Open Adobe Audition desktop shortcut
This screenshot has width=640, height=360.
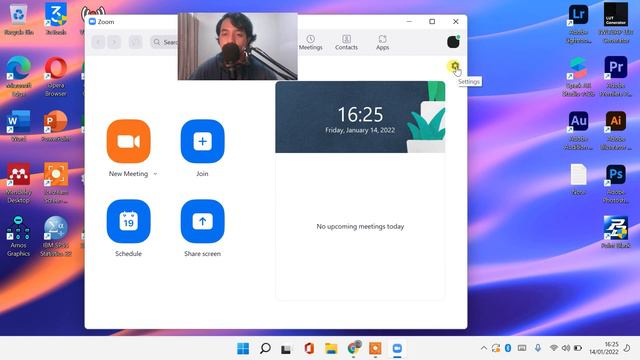point(579,130)
